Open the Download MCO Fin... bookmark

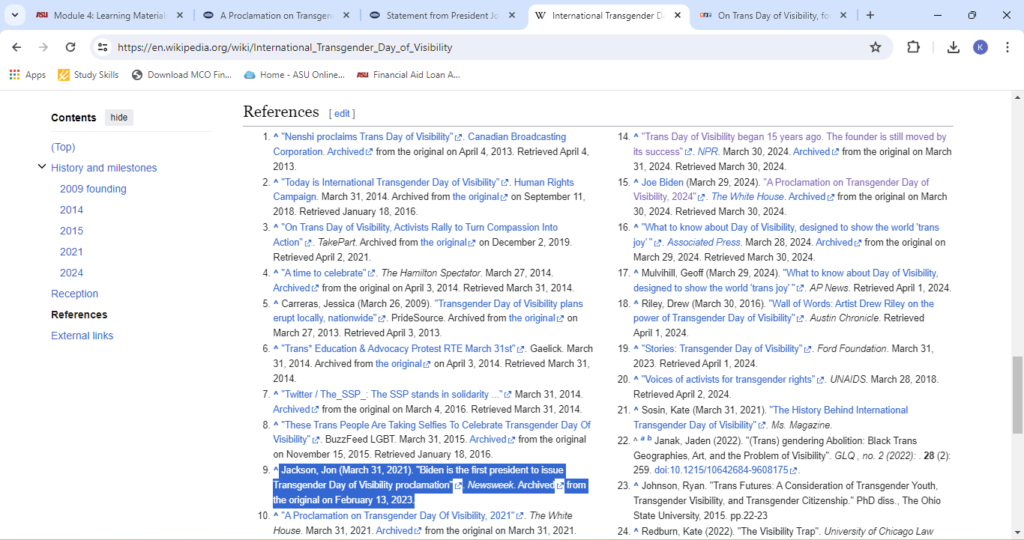pyautogui.click(x=182, y=75)
